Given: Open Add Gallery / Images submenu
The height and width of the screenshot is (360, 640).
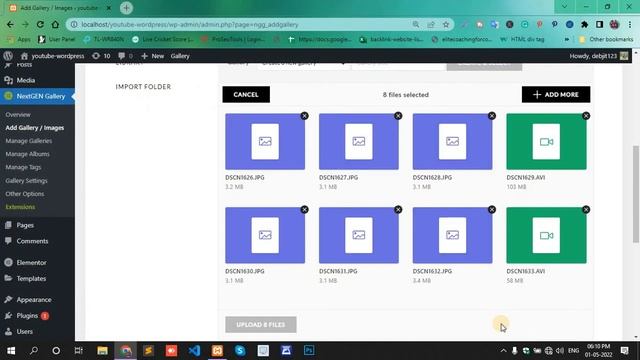Looking at the screenshot, I should pos(35,128).
